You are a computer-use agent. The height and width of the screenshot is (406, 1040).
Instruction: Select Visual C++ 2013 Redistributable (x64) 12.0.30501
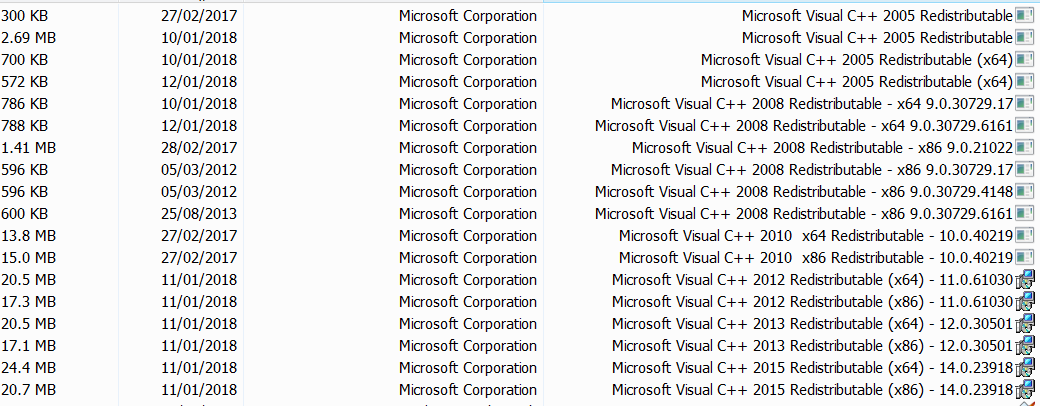click(812, 324)
